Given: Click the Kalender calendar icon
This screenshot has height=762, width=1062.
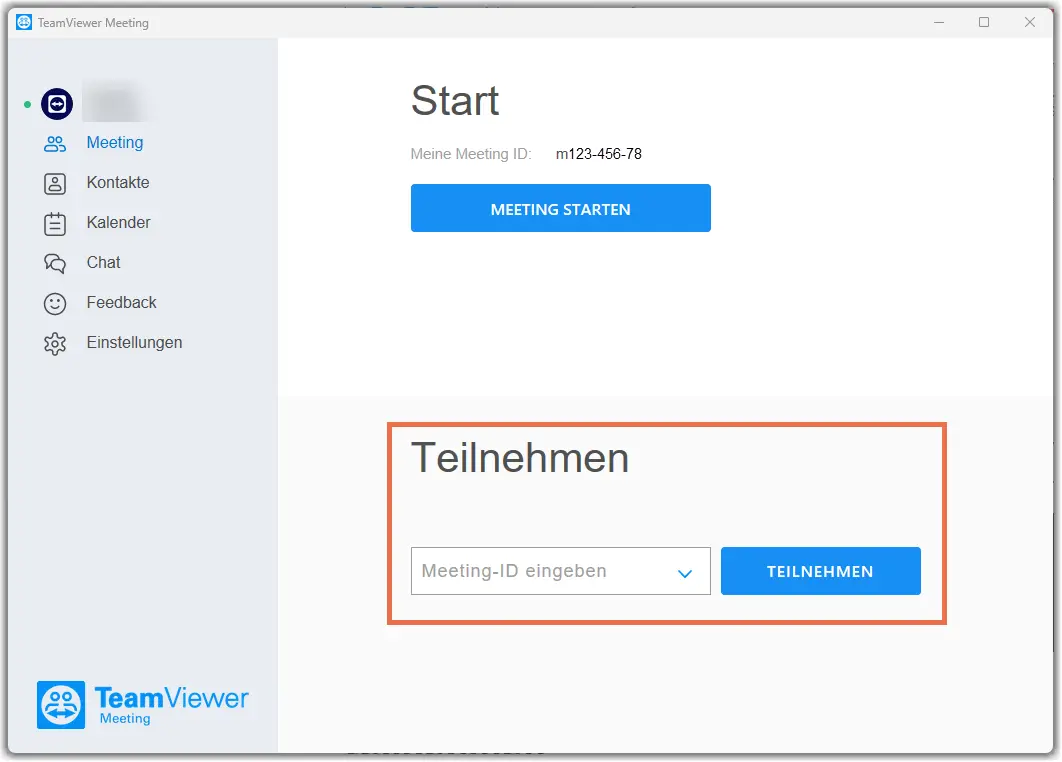Looking at the screenshot, I should (x=55, y=224).
